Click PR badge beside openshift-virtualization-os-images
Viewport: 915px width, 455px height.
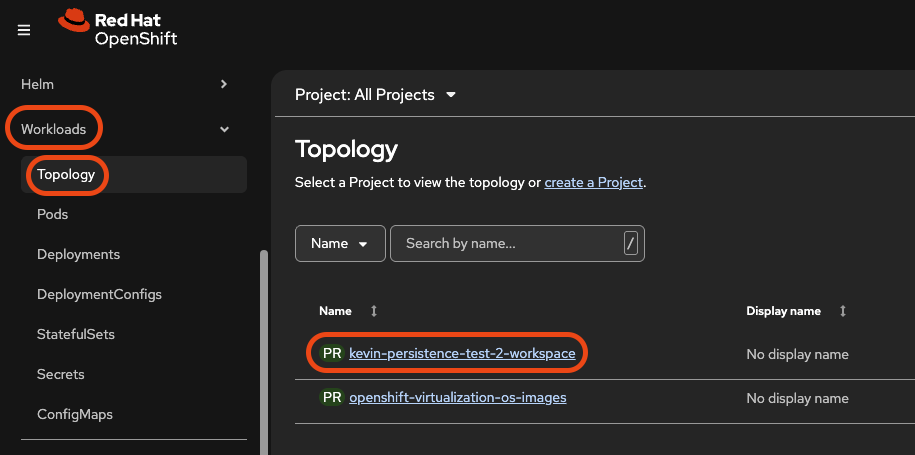(332, 398)
